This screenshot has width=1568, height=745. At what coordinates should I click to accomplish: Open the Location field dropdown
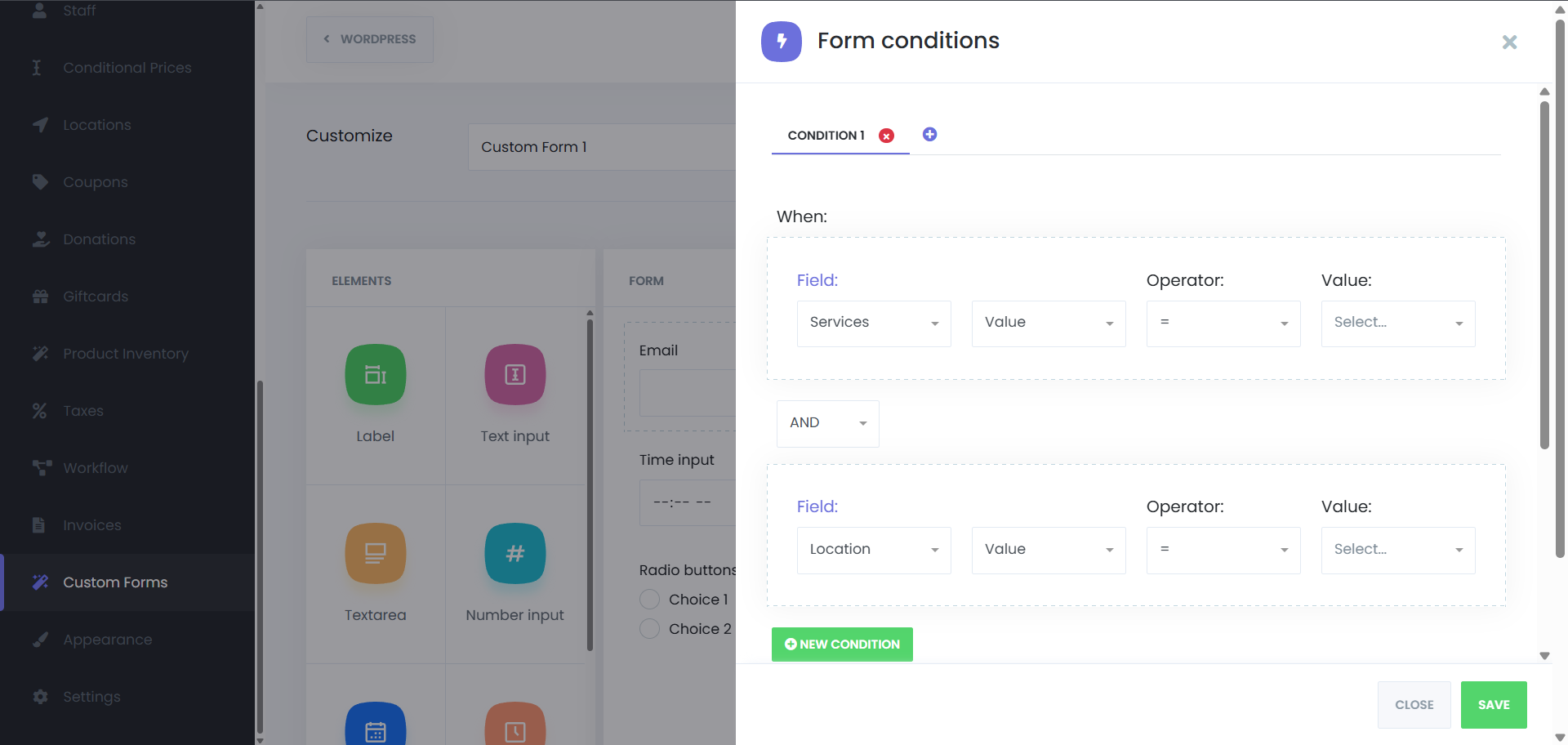(x=874, y=551)
